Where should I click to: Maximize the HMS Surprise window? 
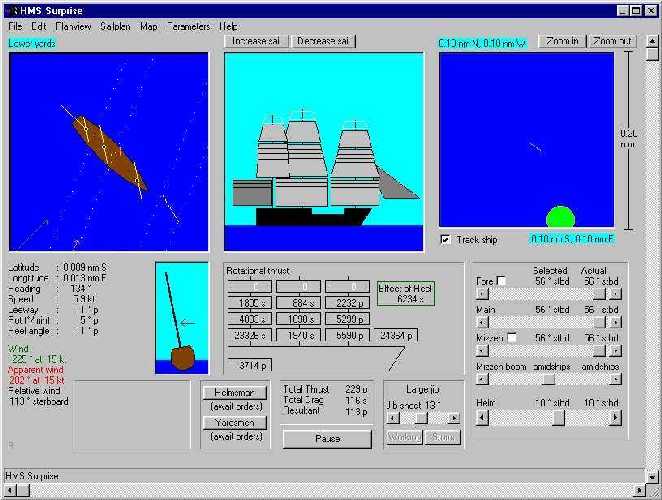click(x=636, y=11)
